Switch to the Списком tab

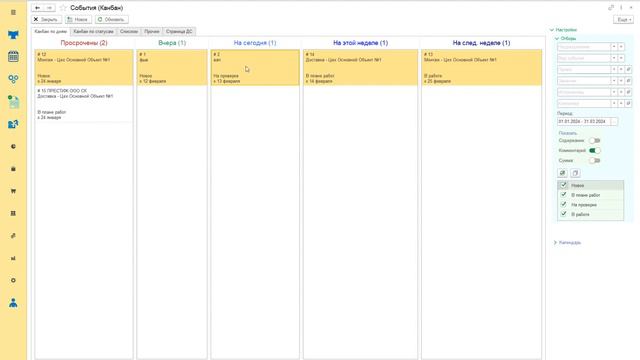click(129, 31)
